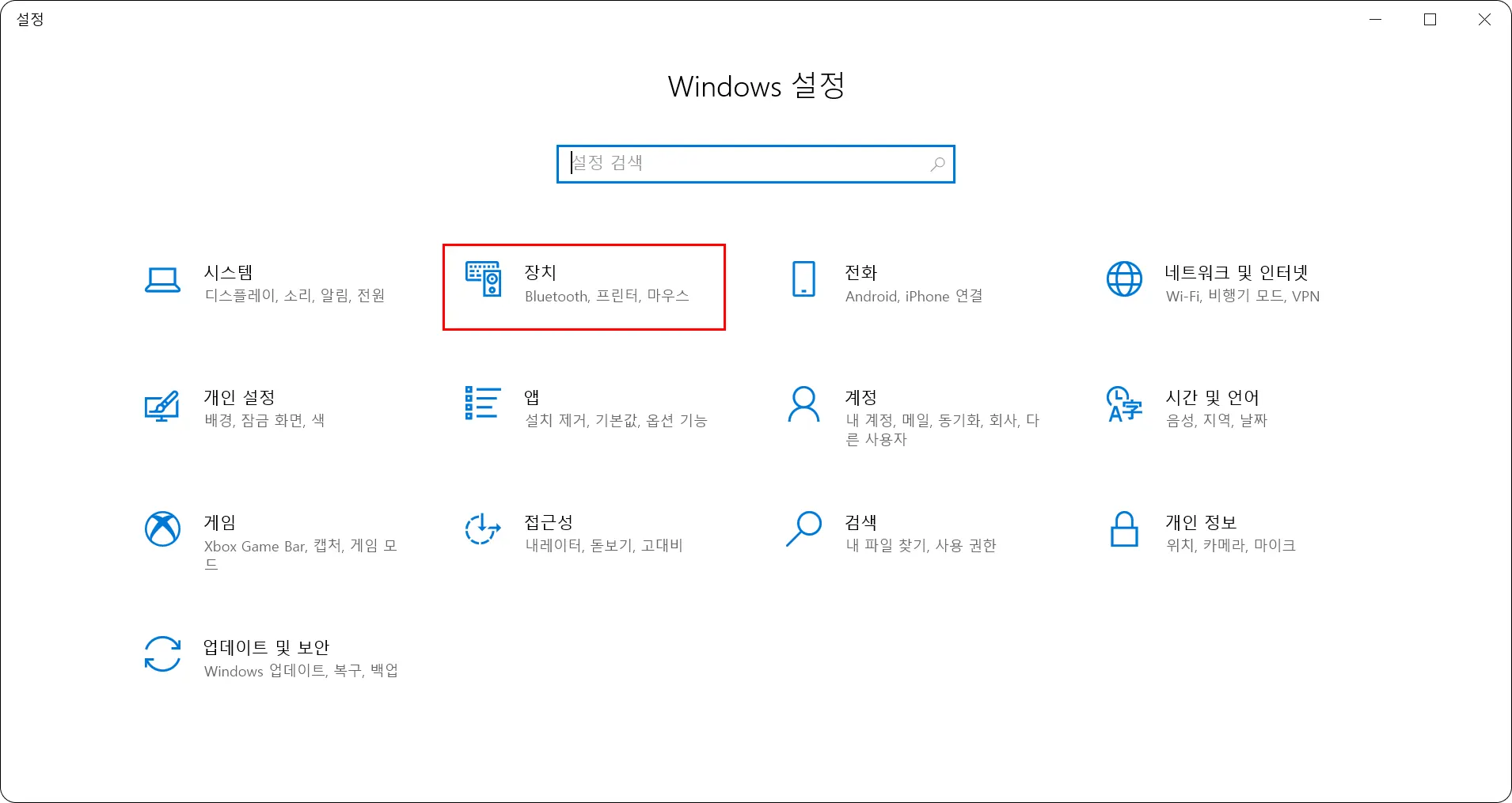Screen dimensions: 1512x803
Task: Click the description '내레이터, 돋보기, 고대비'
Action: [604, 546]
